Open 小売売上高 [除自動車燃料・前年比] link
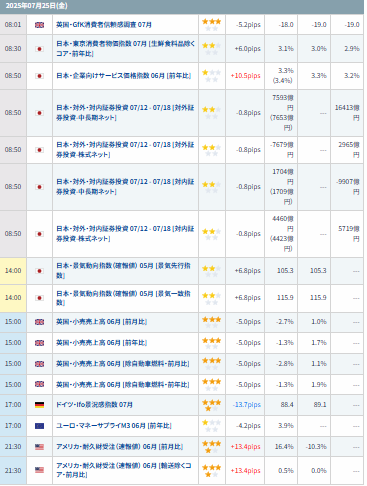Screen dimensions: 367x486 [x=122, y=385]
